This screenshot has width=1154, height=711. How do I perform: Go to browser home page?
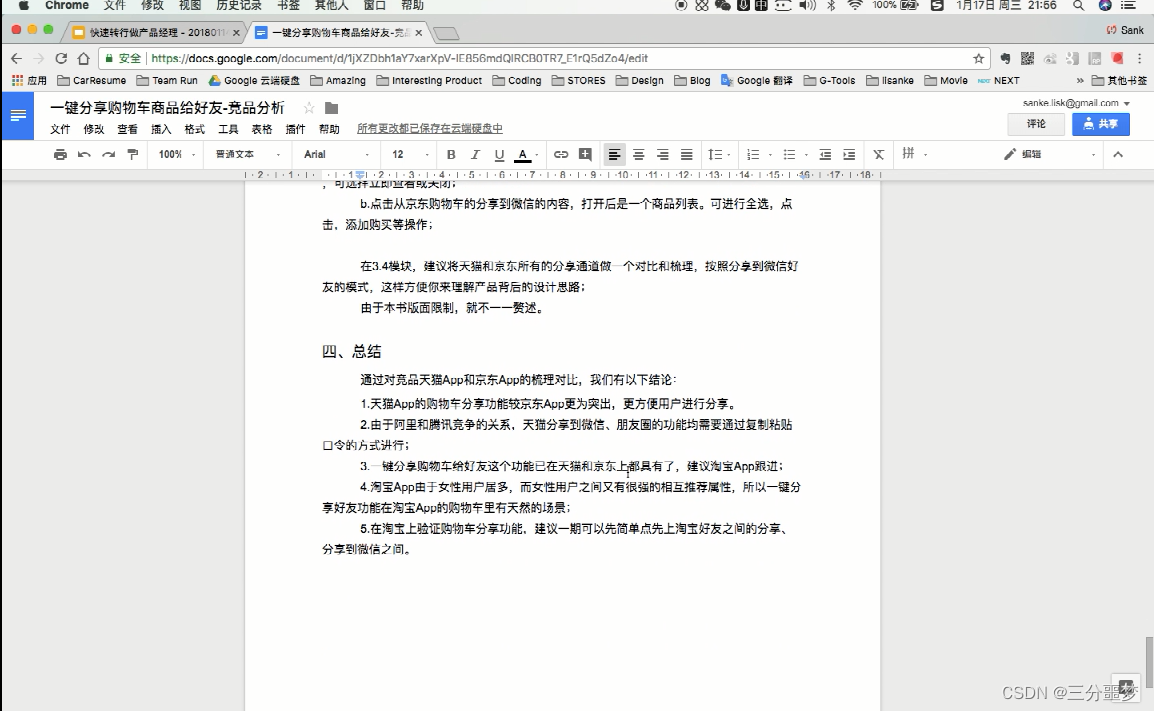(84, 58)
